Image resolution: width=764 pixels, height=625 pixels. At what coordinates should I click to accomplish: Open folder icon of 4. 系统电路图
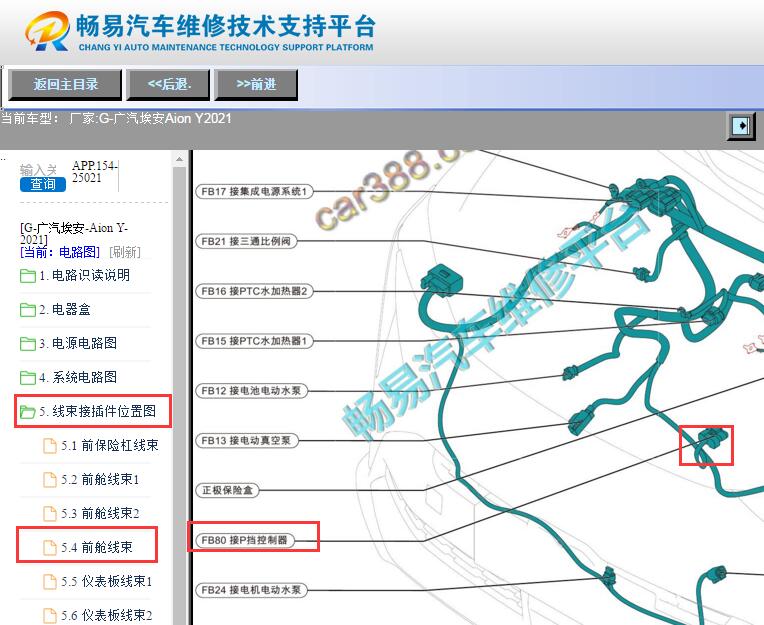(x=28, y=378)
